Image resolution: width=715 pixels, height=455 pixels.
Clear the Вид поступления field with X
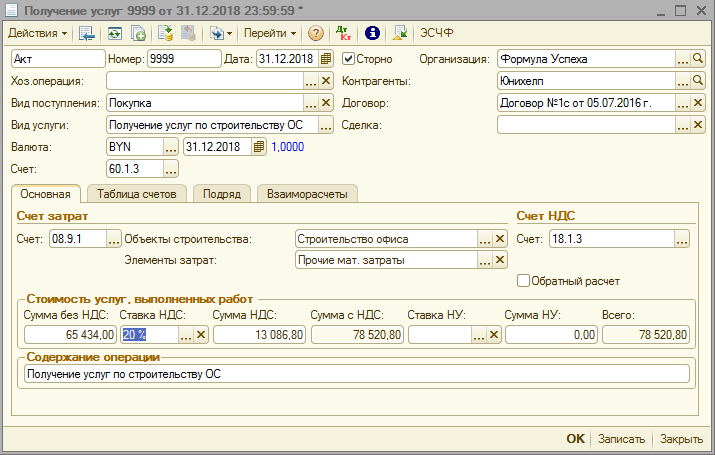[326, 103]
